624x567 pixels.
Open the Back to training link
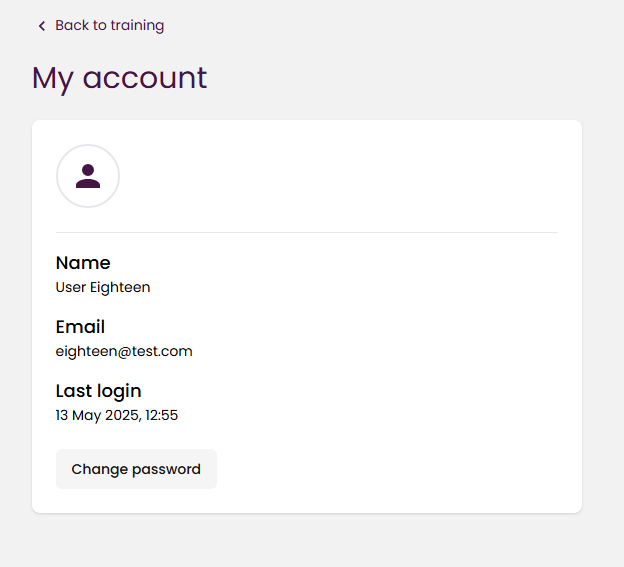pos(101,25)
